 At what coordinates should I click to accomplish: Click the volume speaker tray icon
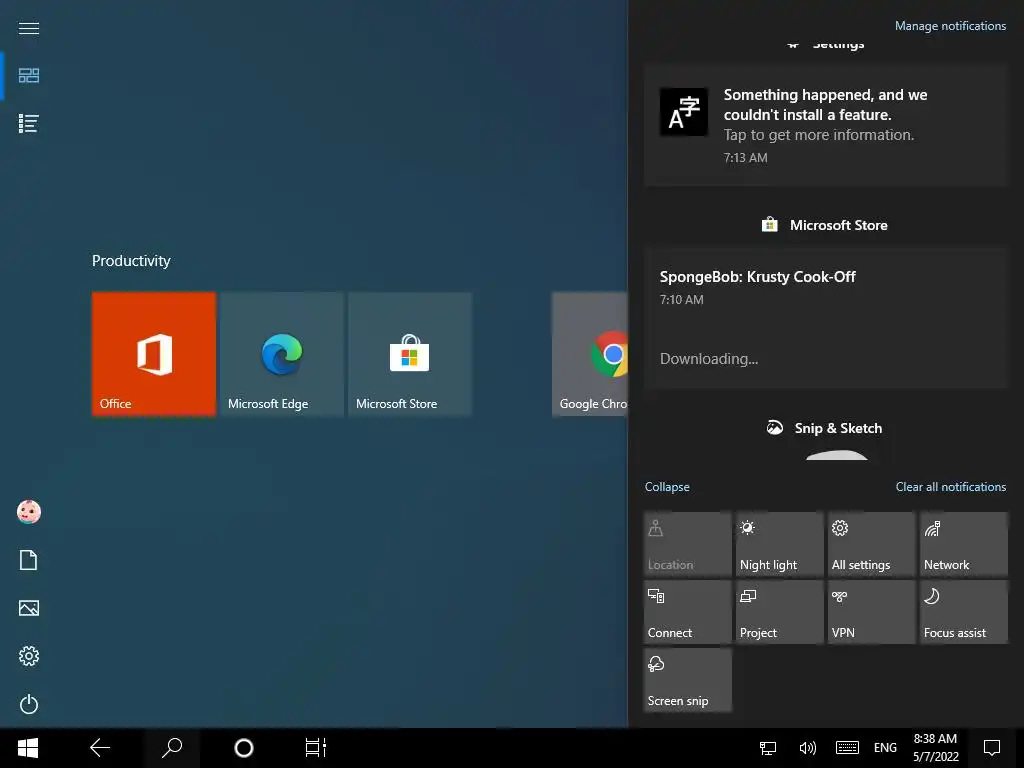click(807, 748)
